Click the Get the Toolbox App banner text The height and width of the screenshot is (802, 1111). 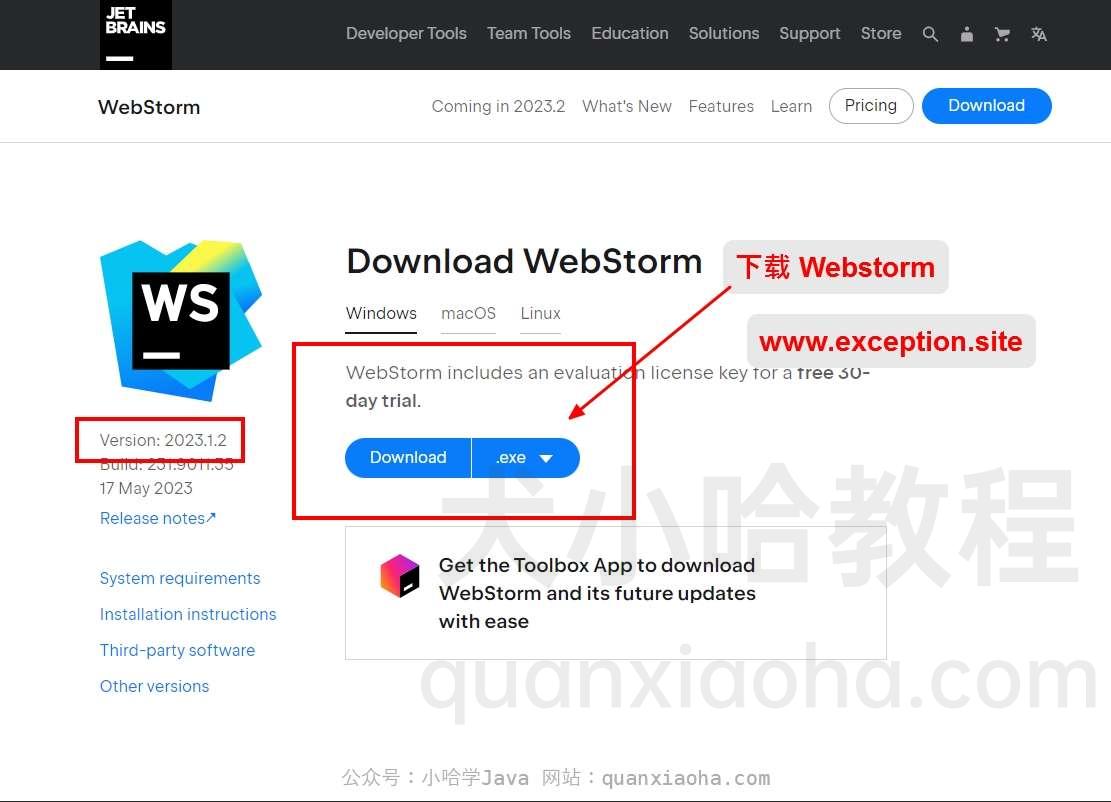(x=597, y=593)
